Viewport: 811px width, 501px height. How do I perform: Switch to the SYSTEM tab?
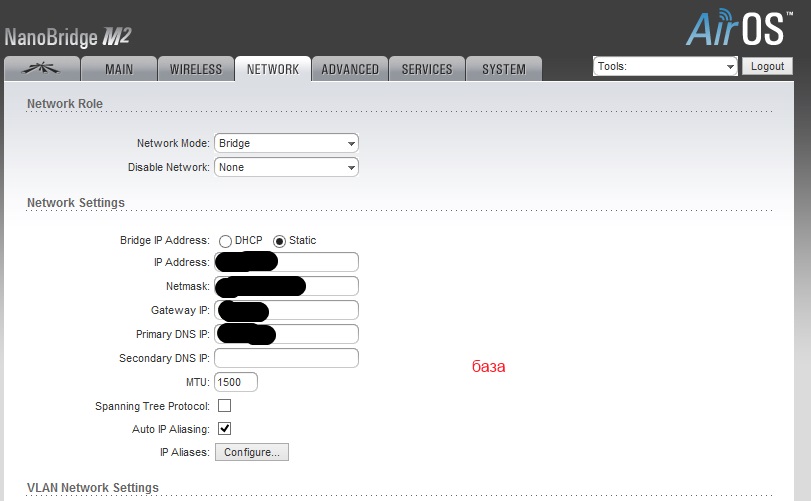504,69
